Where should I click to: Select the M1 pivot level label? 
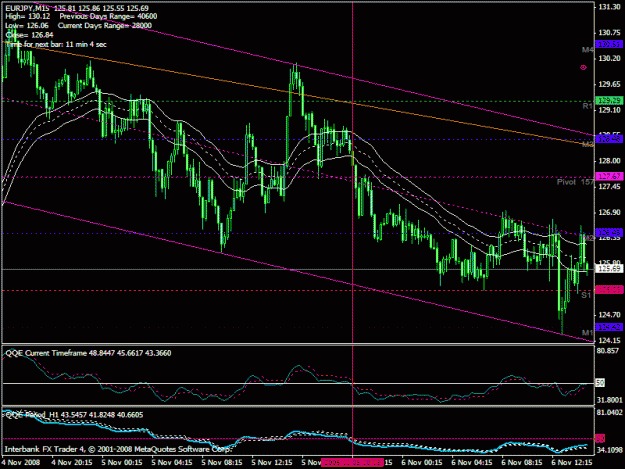click(587, 333)
